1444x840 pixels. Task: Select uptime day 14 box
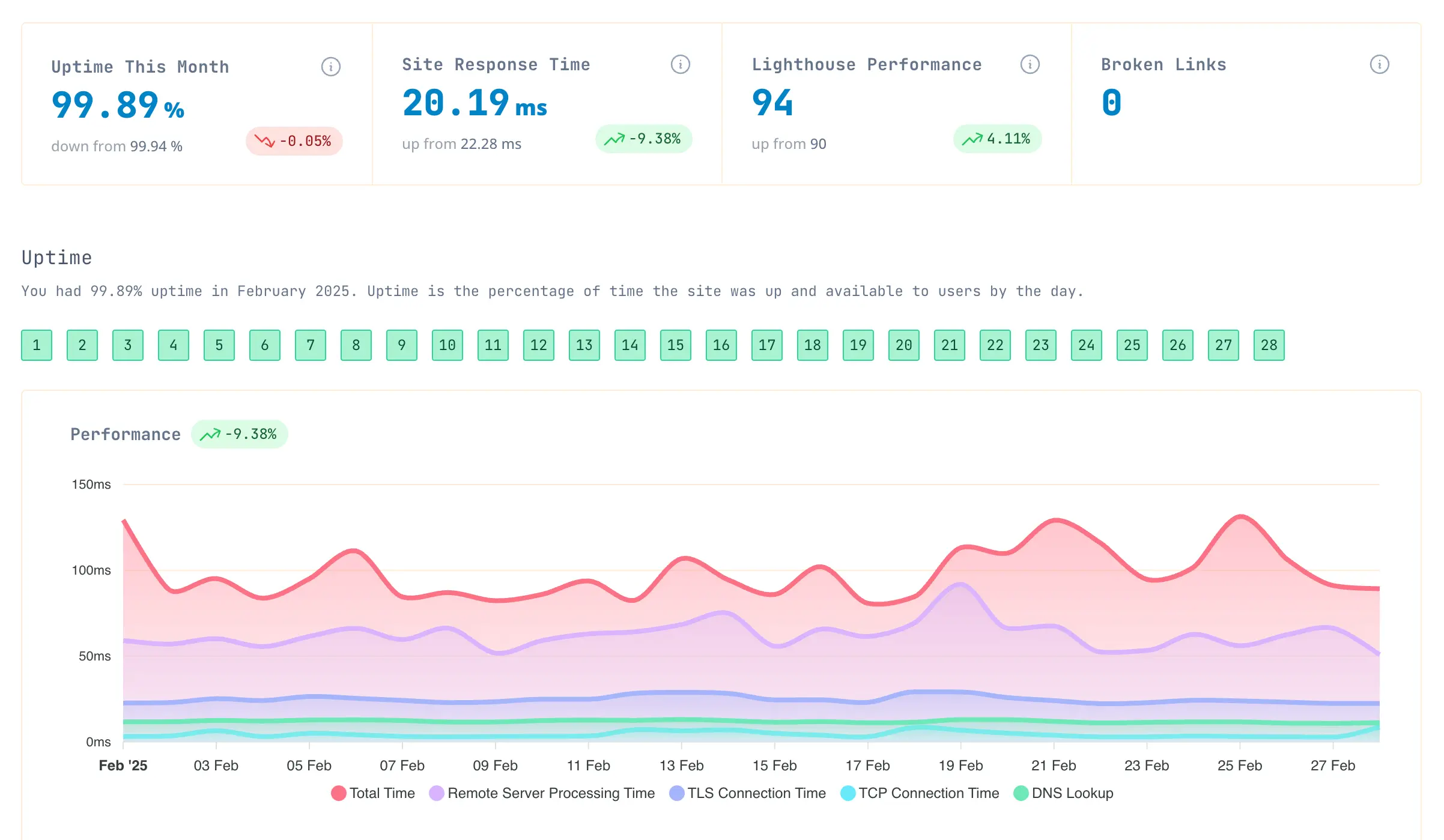pos(630,345)
